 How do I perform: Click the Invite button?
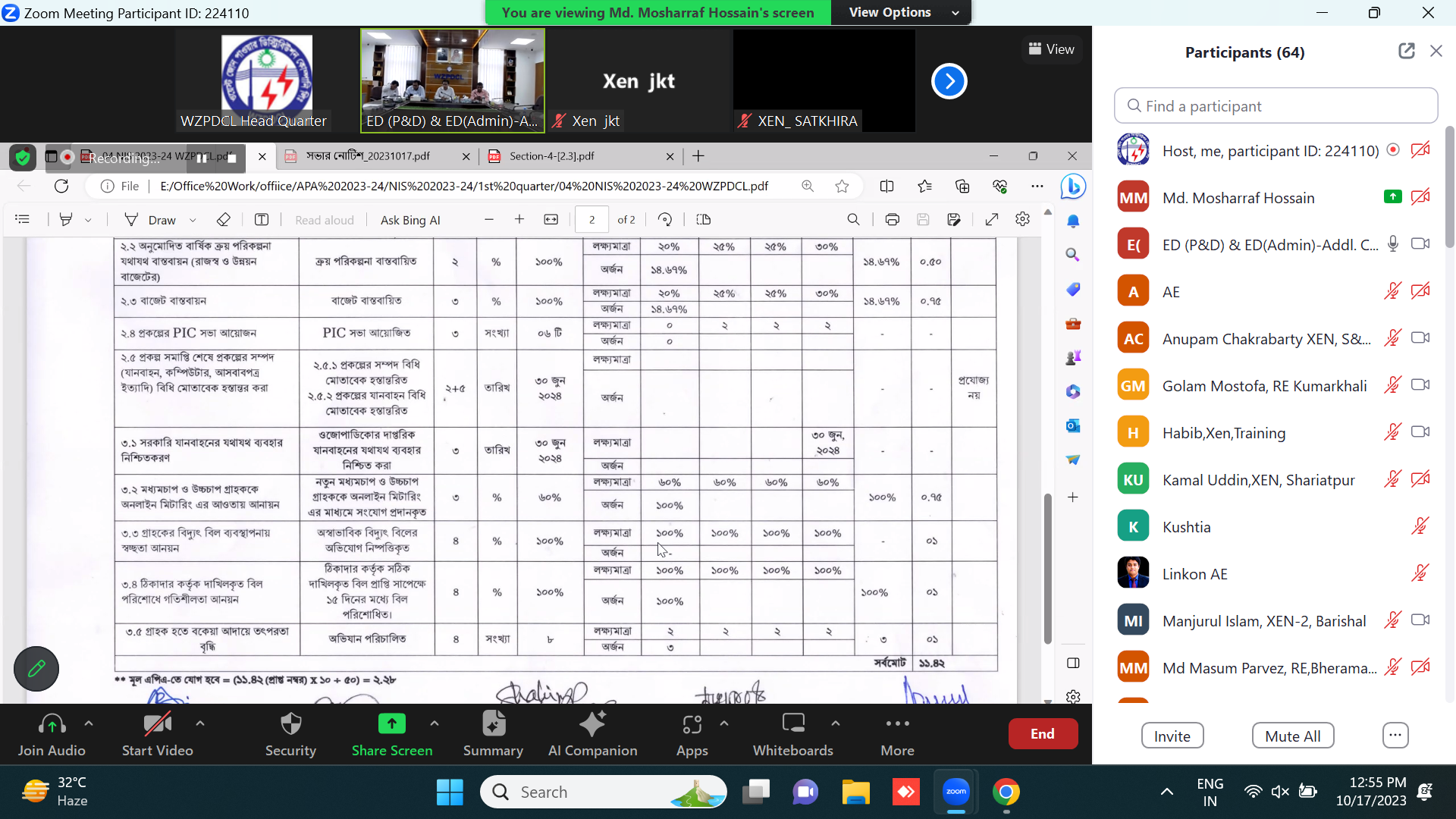1172,736
